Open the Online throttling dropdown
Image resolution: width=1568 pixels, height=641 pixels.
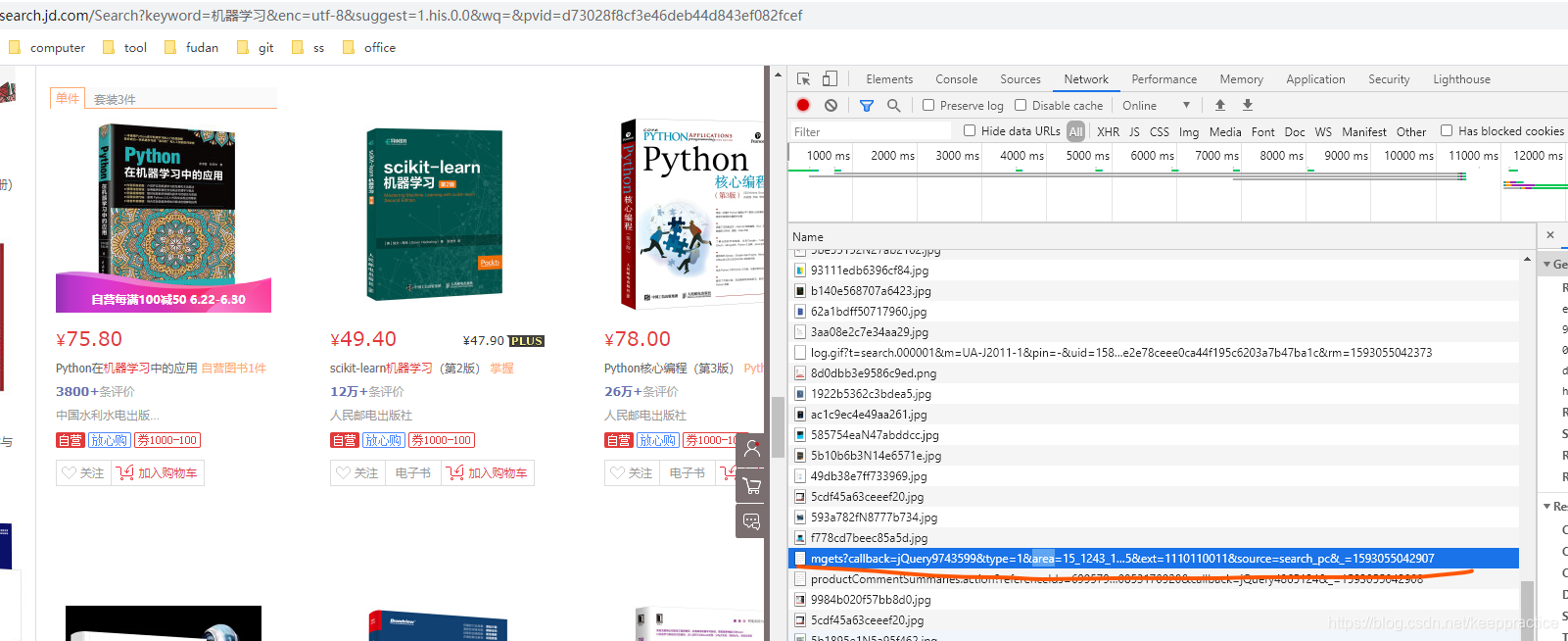pyautogui.click(x=1157, y=105)
